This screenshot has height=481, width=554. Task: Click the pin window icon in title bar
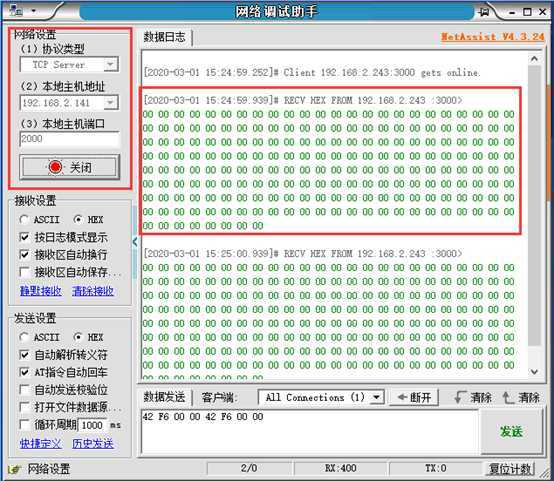(484, 12)
